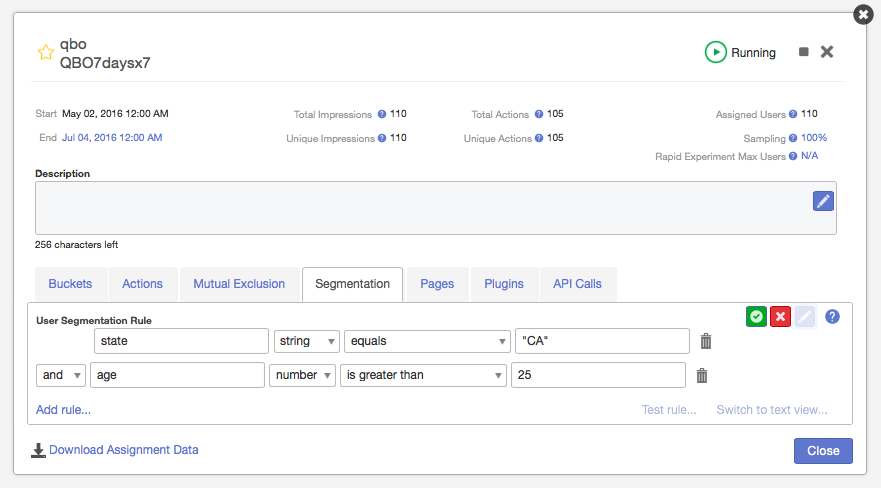
Task: Open Unique Impressions help icon
Action: (382, 138)
